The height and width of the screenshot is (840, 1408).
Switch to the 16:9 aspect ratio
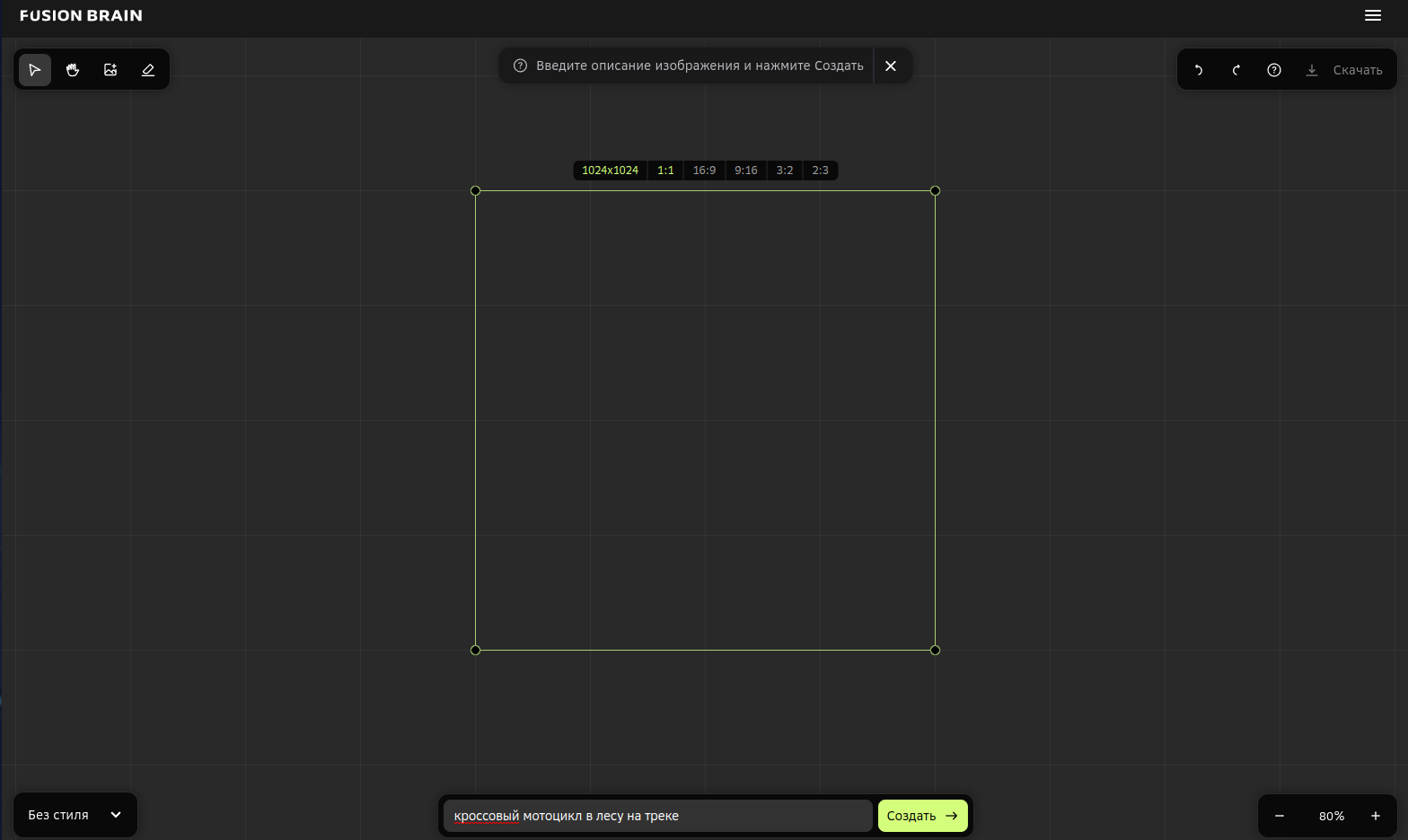tap(704, 171)
